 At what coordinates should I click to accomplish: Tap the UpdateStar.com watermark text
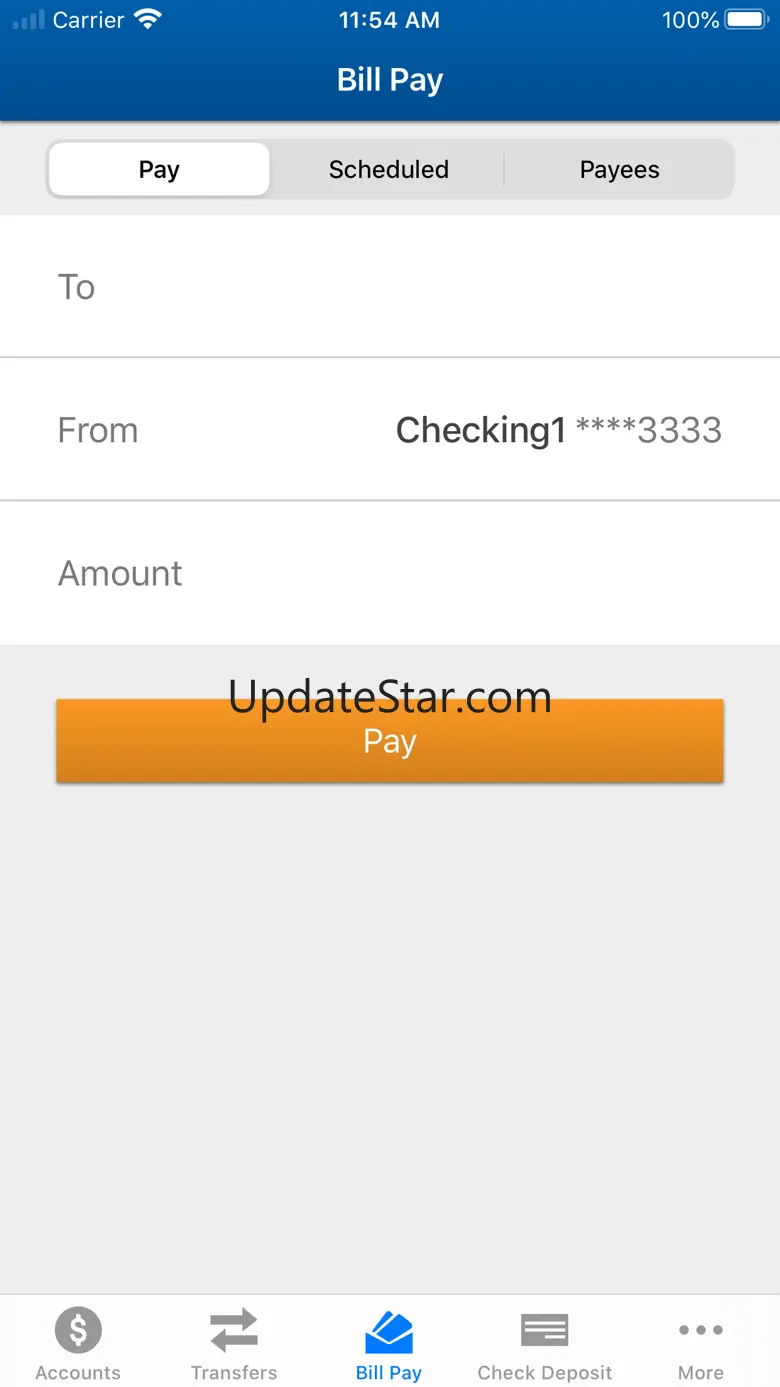click(390, 696)
